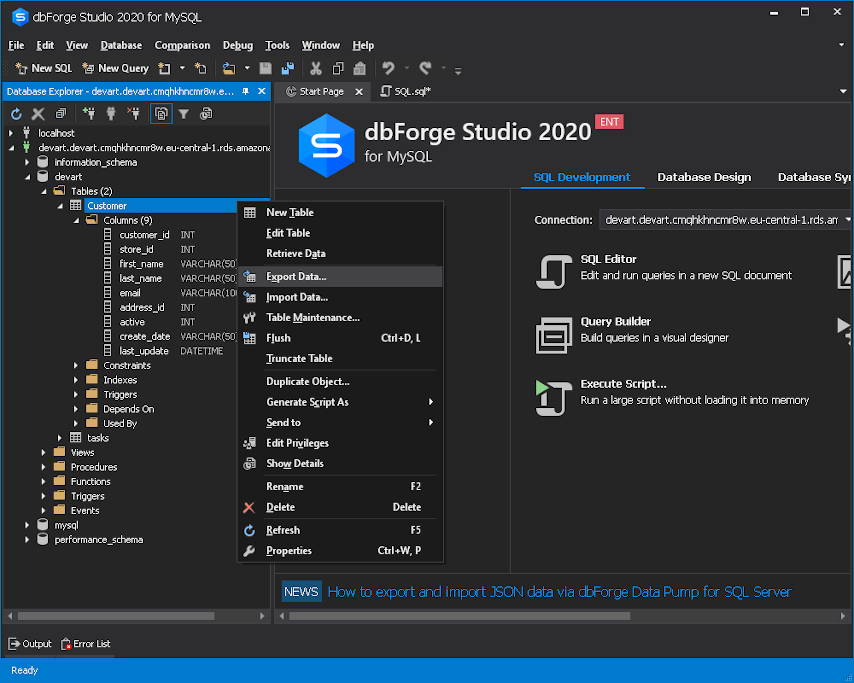Image resolution: width=854 pixels, height=683 pixels.
Task: Expand the tasks table node
Action: 60,438
